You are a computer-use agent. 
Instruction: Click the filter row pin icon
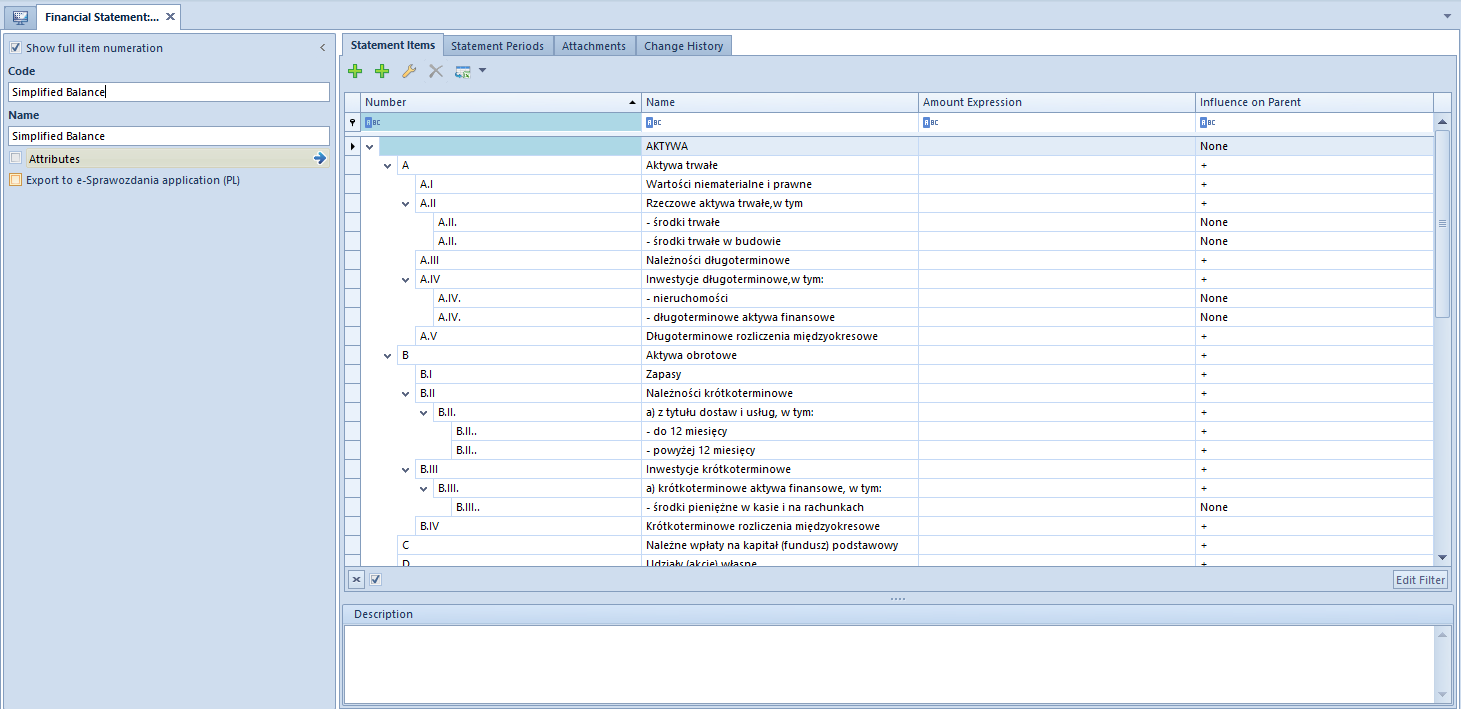[x=352, y=122]
